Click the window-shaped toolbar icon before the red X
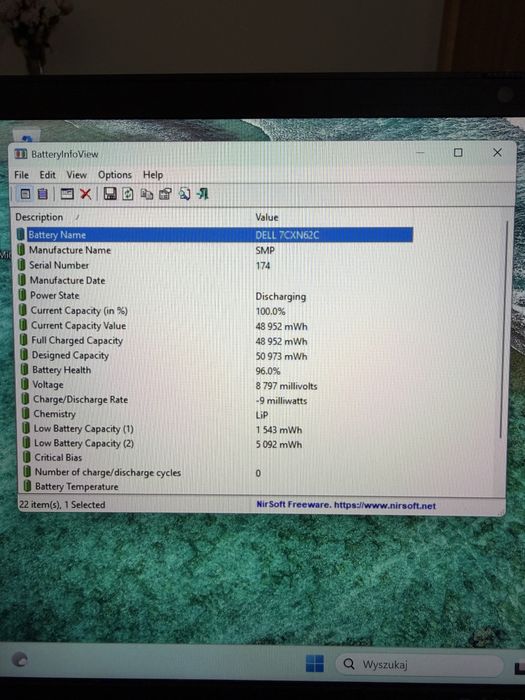Image resolution: width=525 pixels, height=700 pixels. click(x=67, y=194)
